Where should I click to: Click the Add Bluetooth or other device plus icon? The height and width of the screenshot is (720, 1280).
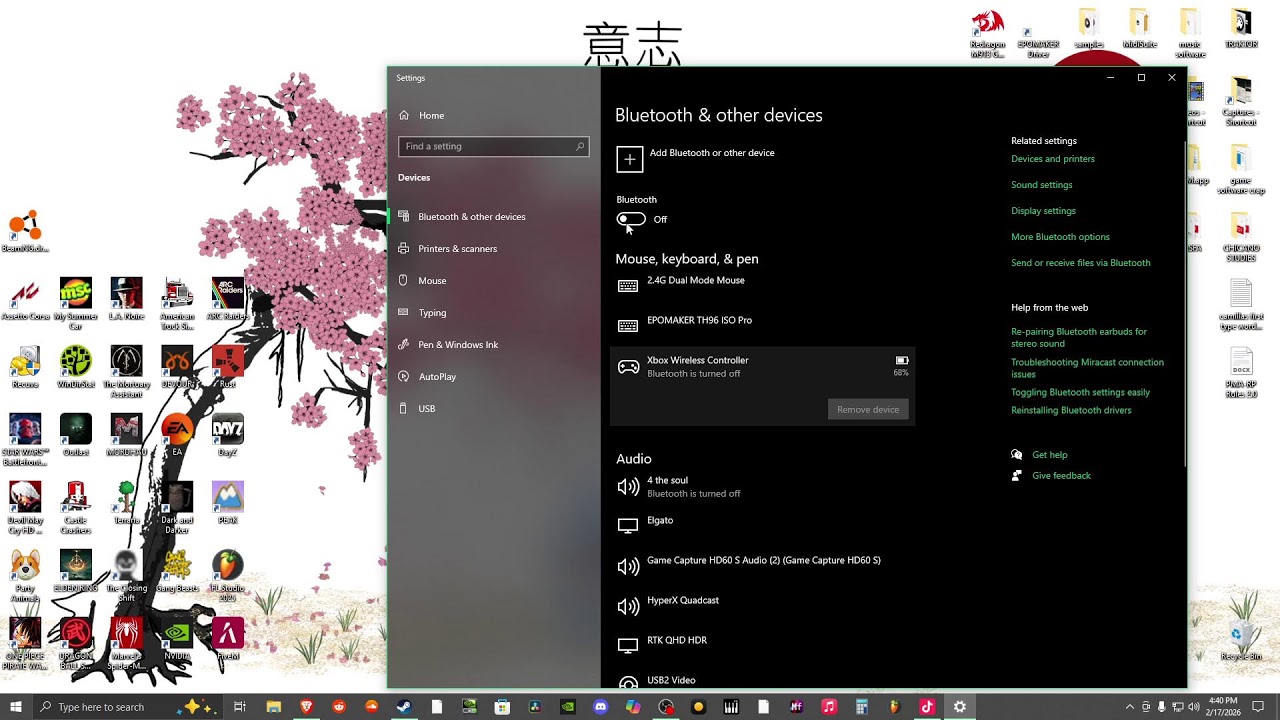[629, 159]
